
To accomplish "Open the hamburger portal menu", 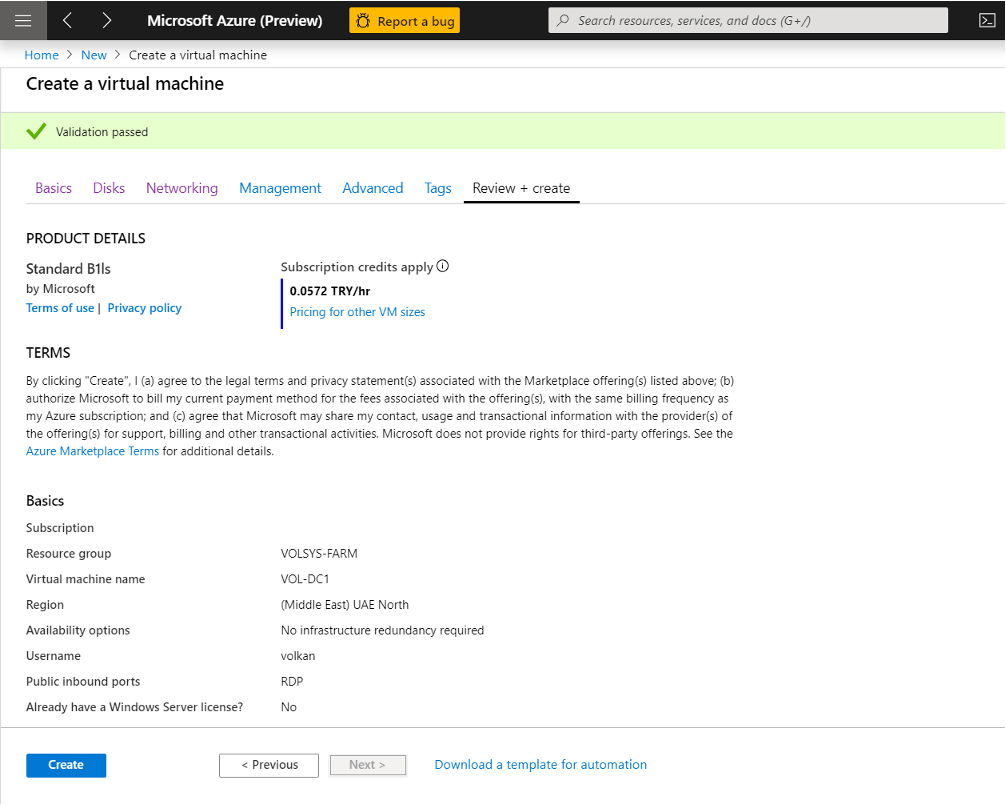I will point(23,20).
